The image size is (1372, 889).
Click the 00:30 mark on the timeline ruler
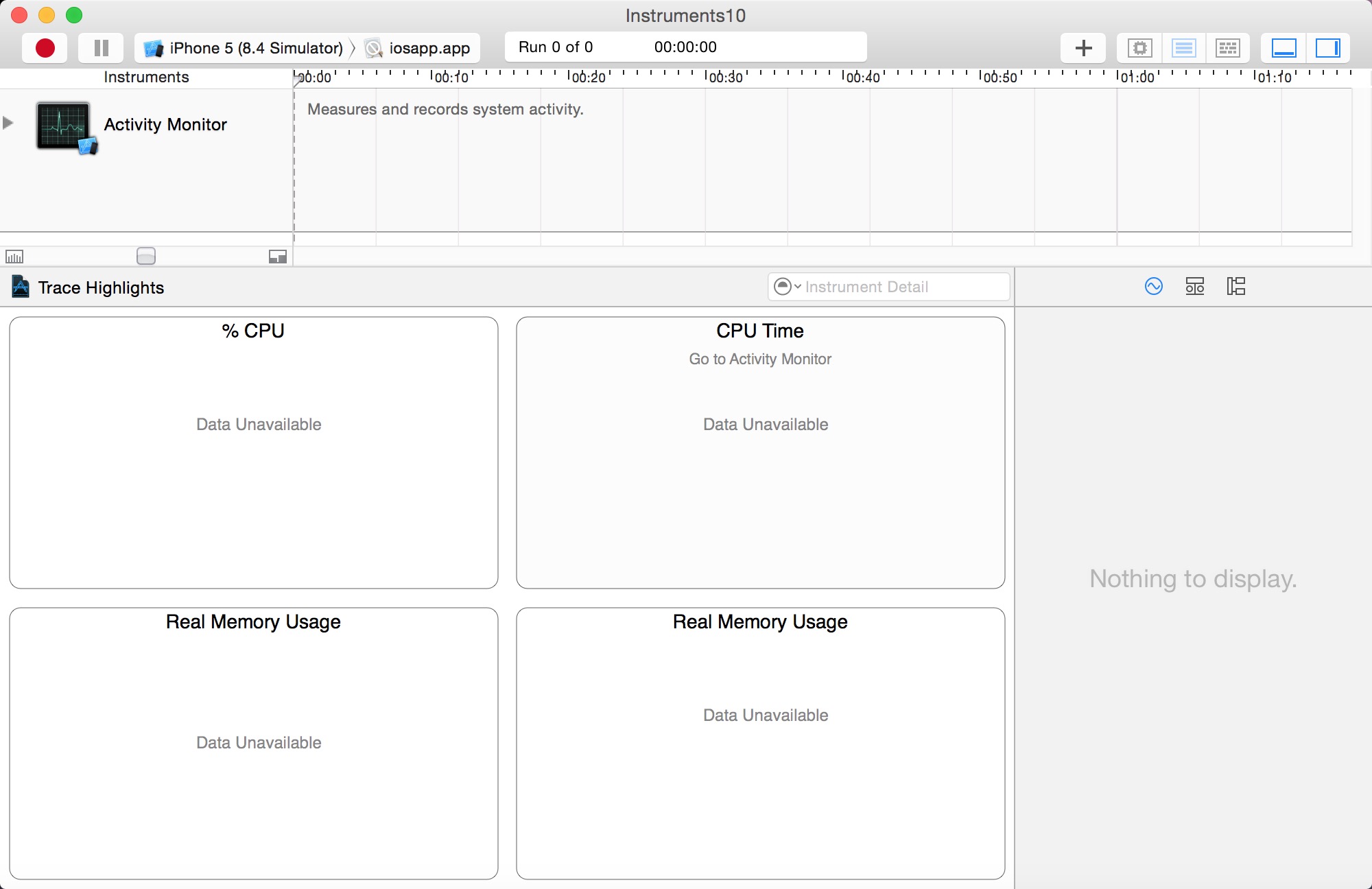pyautogui.click(x=726, y=77)
